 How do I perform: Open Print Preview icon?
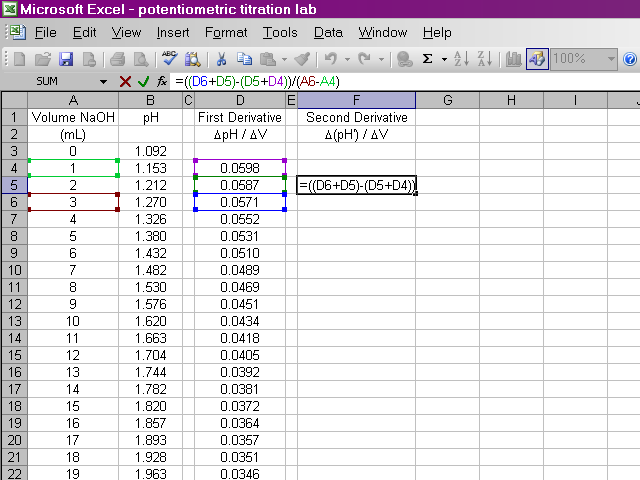[x=141, y=60]
